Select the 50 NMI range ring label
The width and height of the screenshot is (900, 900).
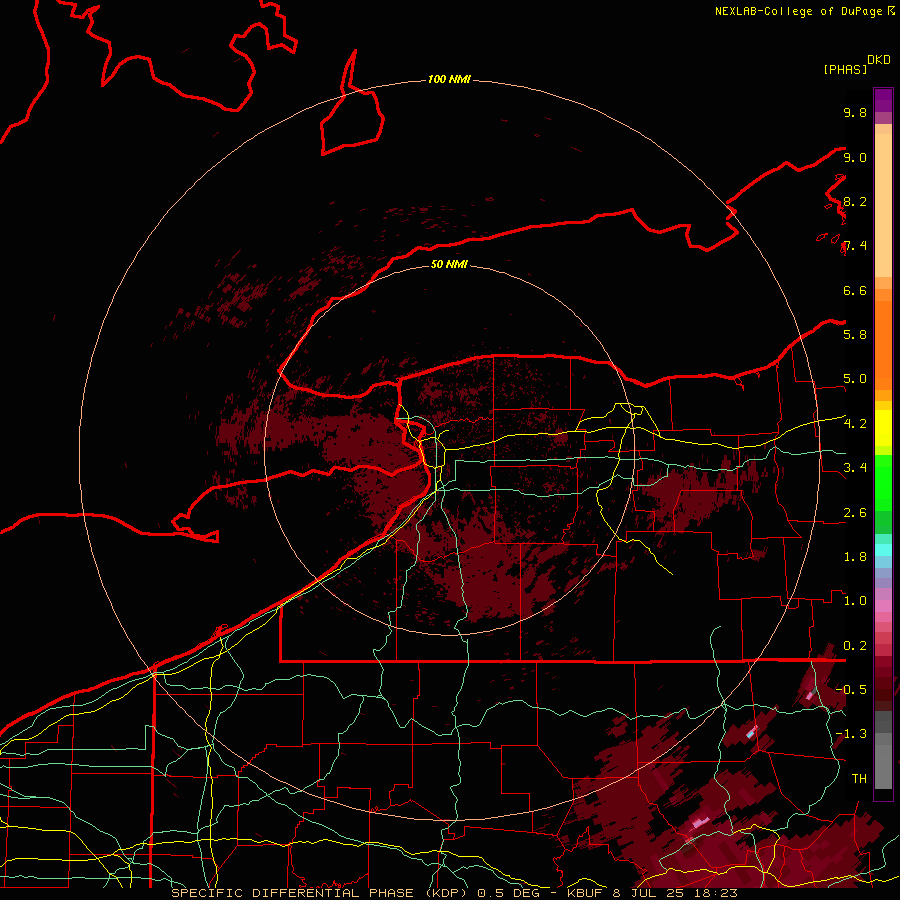point(449,264)
